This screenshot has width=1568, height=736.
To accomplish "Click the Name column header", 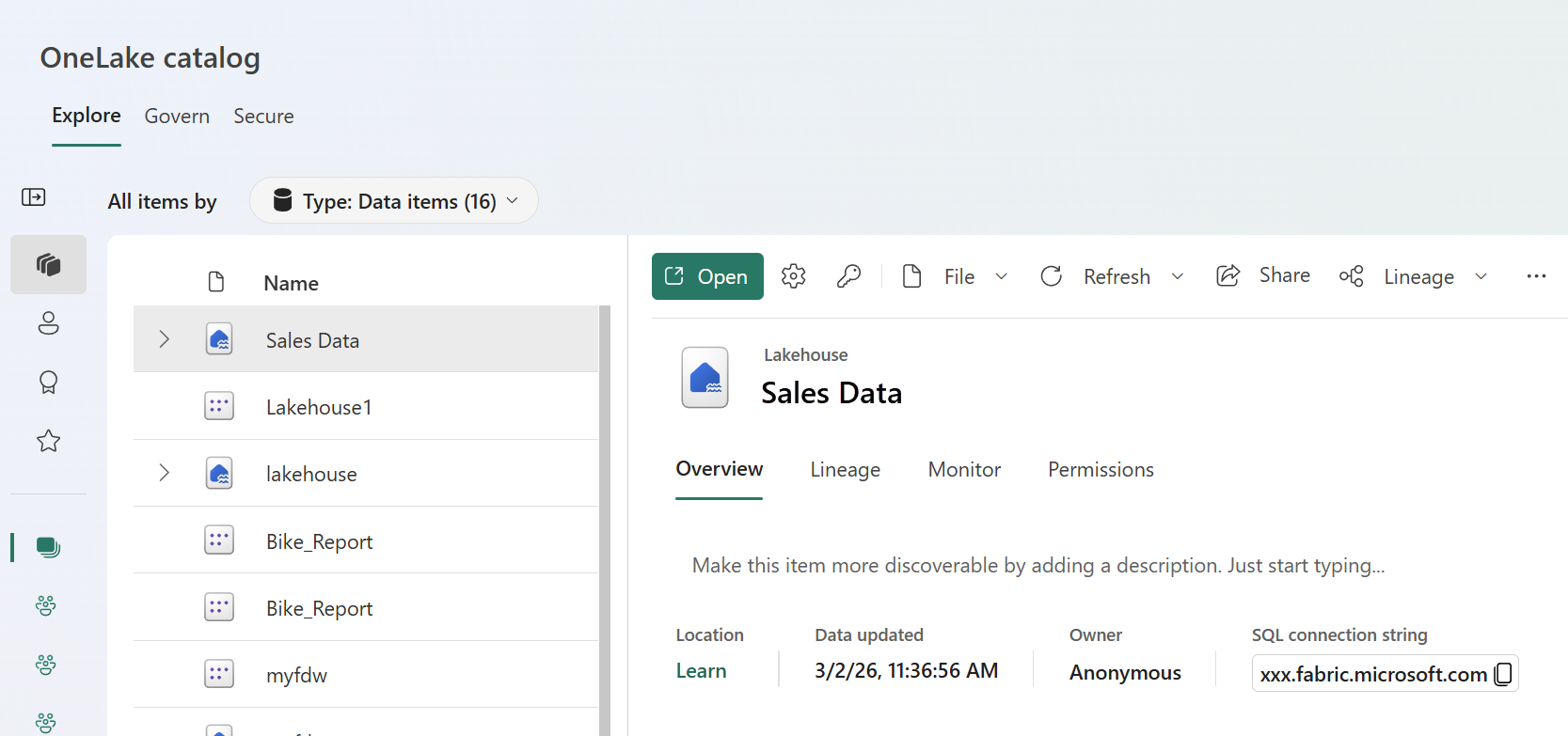I will 291,283.
